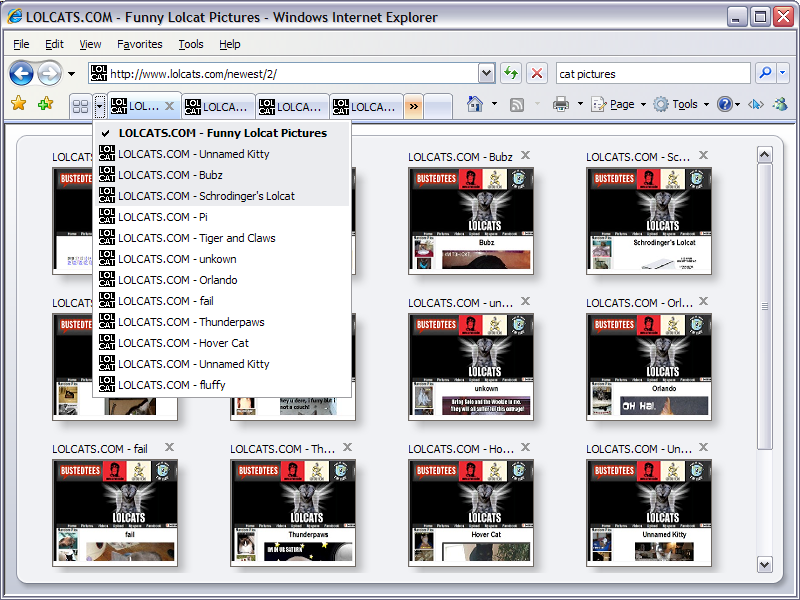Open the Favorites menu in menu bar
The width and height of the screenshot is (800, 600).
tap(139, 44)
